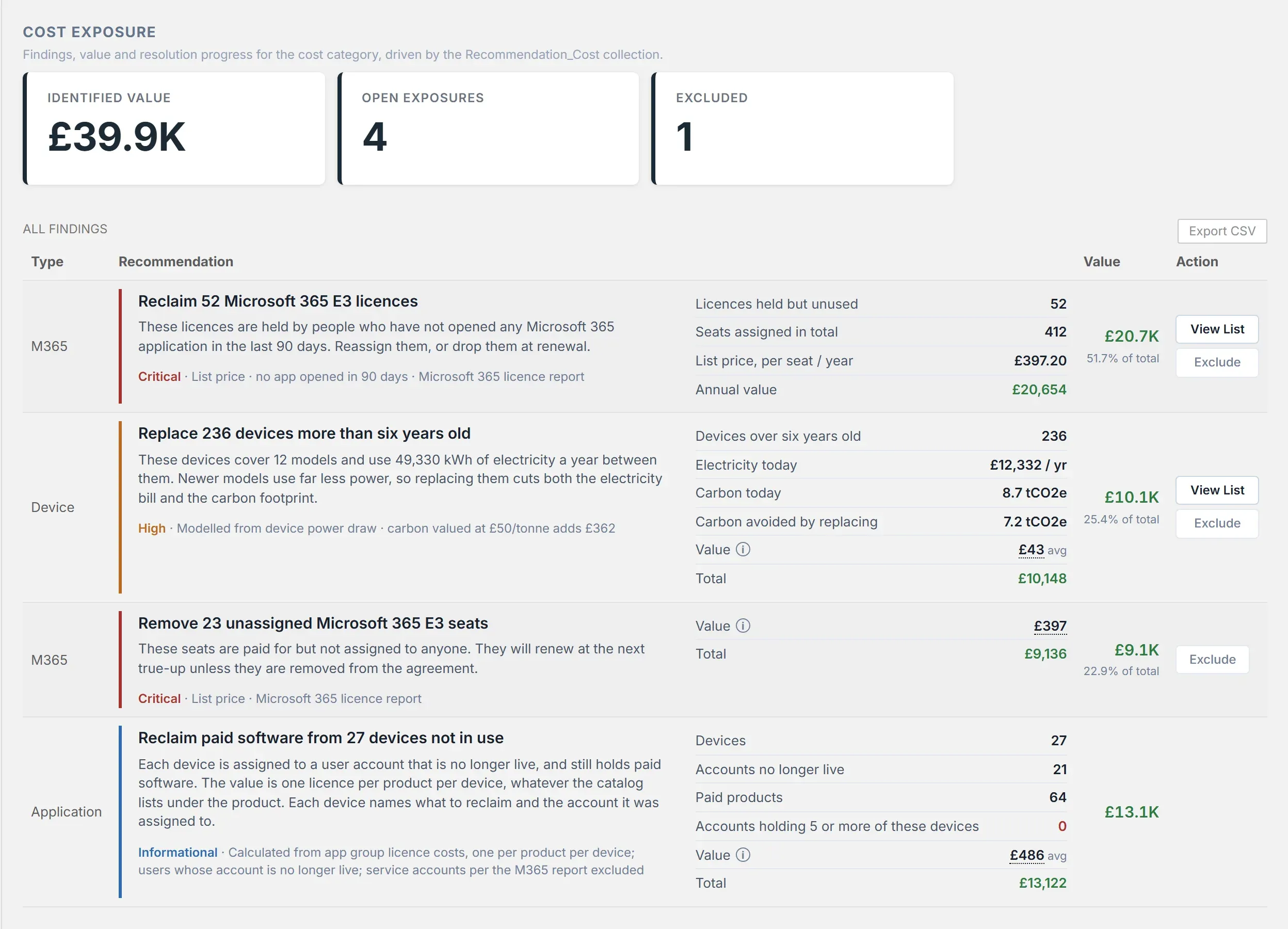Click the Device total £10,148
The image size is (1288, 929).
click(x=1041, y=579)
